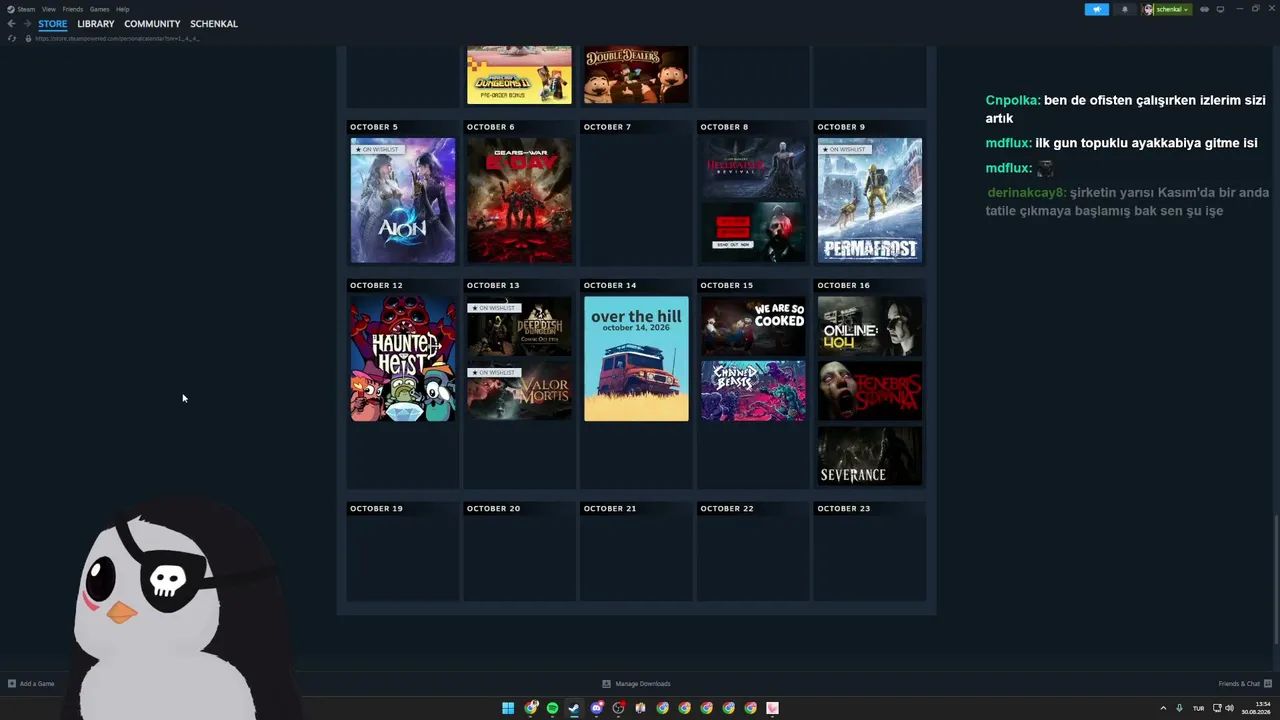Switch to the LIBRARY tab
Image resolution: width=1280 pixels, height=720 pixels.
pyautogui.click(x=96, y=24)
